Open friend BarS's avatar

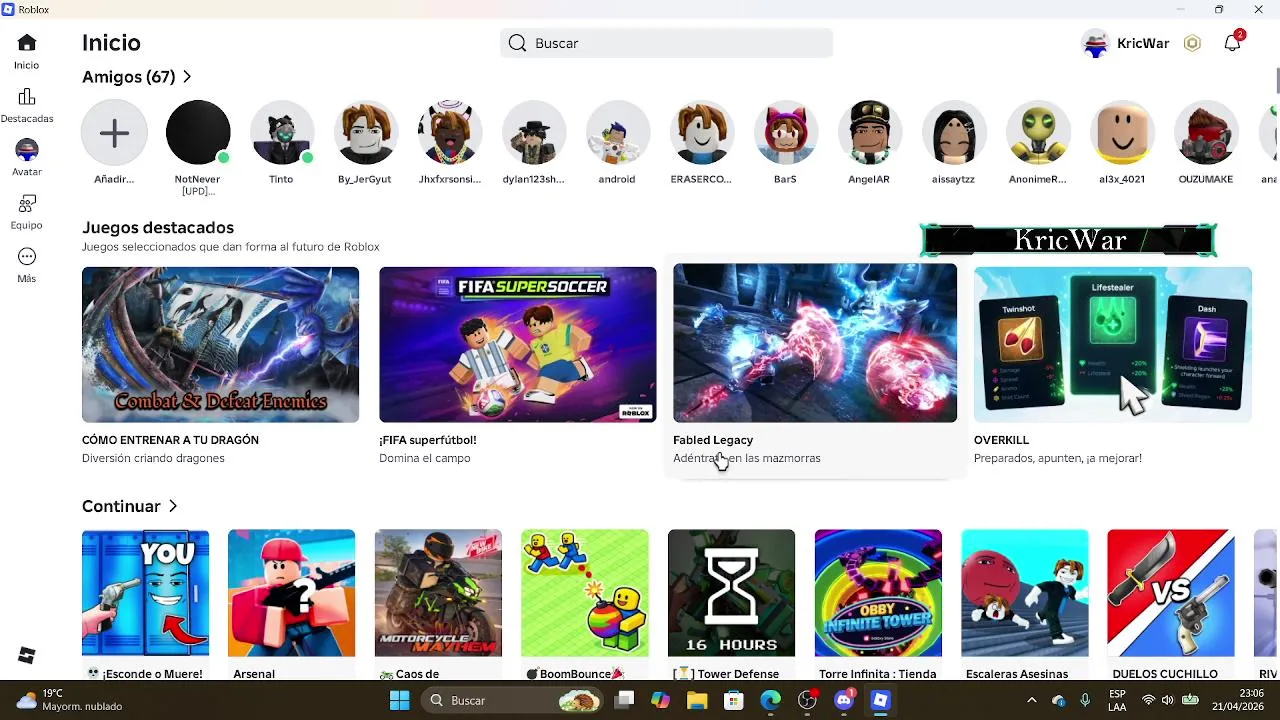click(785, 132)
